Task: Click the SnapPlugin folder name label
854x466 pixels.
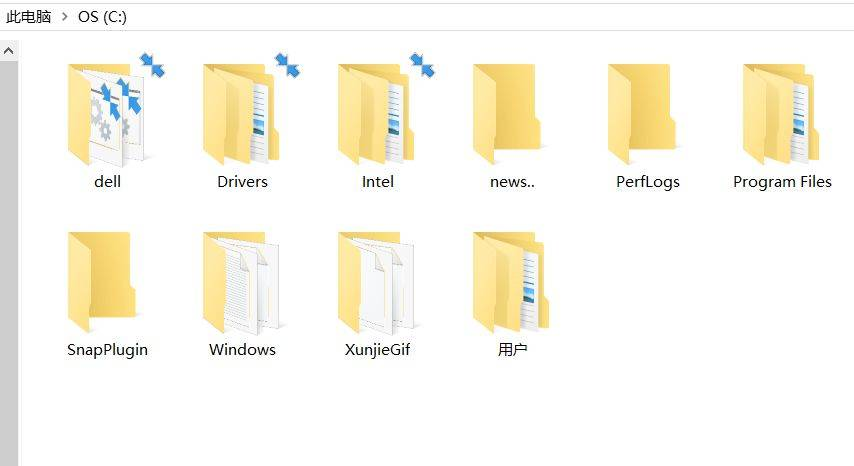Action: click(x=107, y=350)
